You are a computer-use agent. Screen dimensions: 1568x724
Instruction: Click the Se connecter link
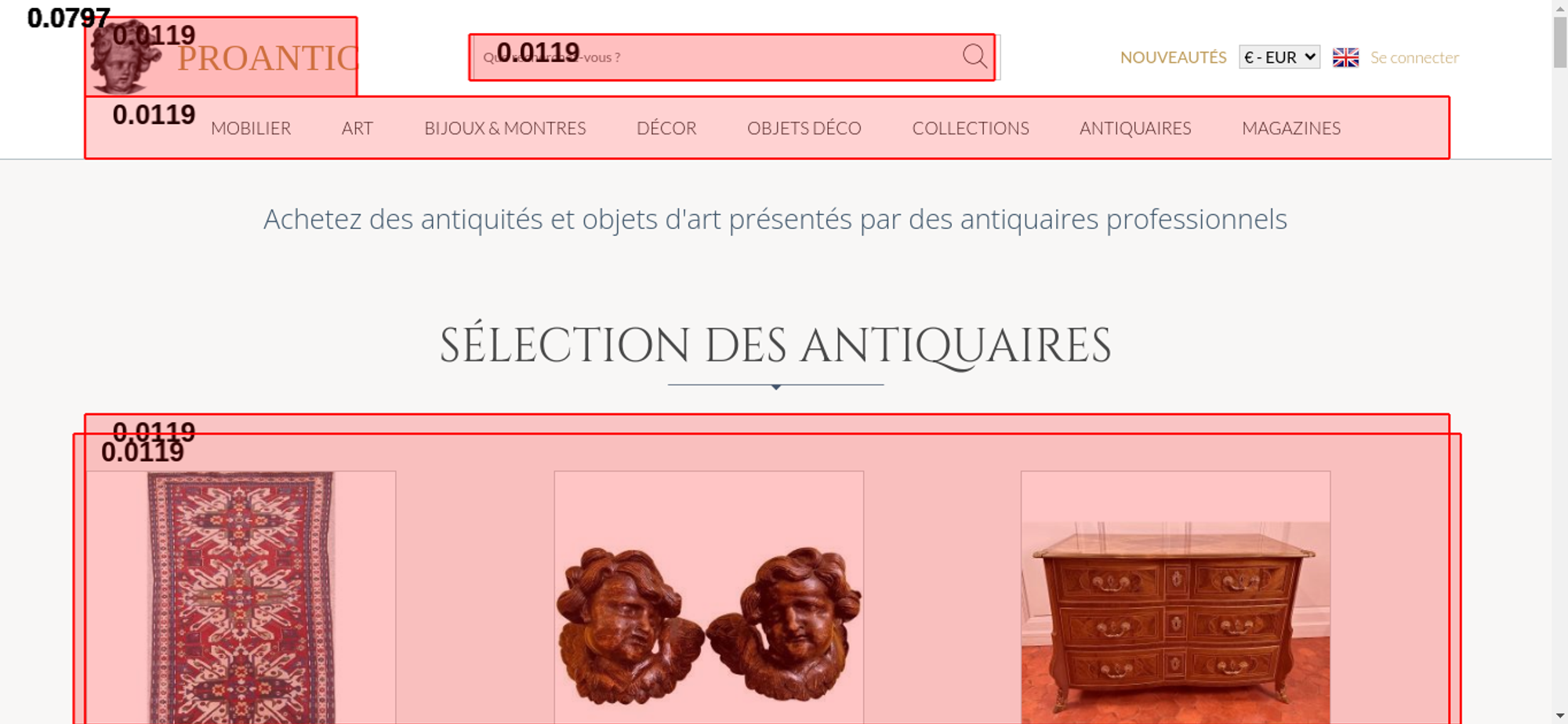(x=1414, y=57)
